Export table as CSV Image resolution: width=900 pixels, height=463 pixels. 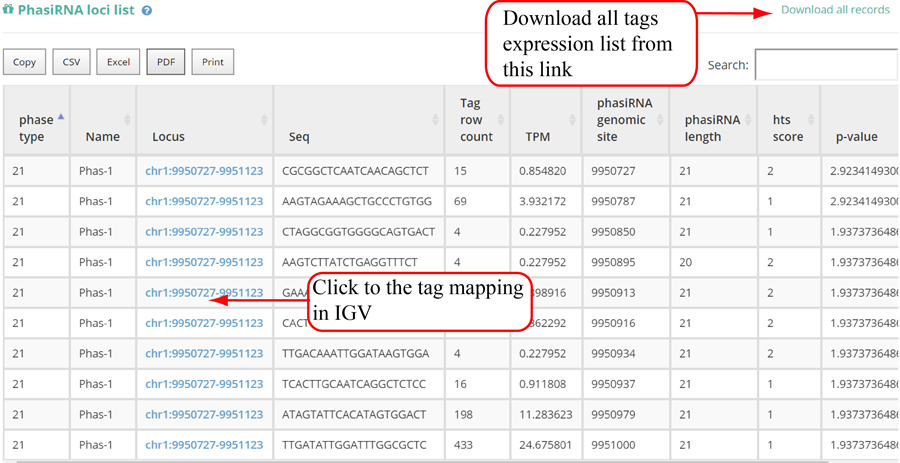point(71,62)
